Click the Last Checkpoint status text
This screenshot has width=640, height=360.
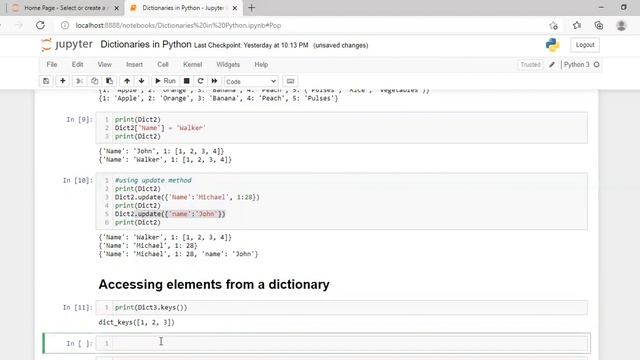[251, 45]
